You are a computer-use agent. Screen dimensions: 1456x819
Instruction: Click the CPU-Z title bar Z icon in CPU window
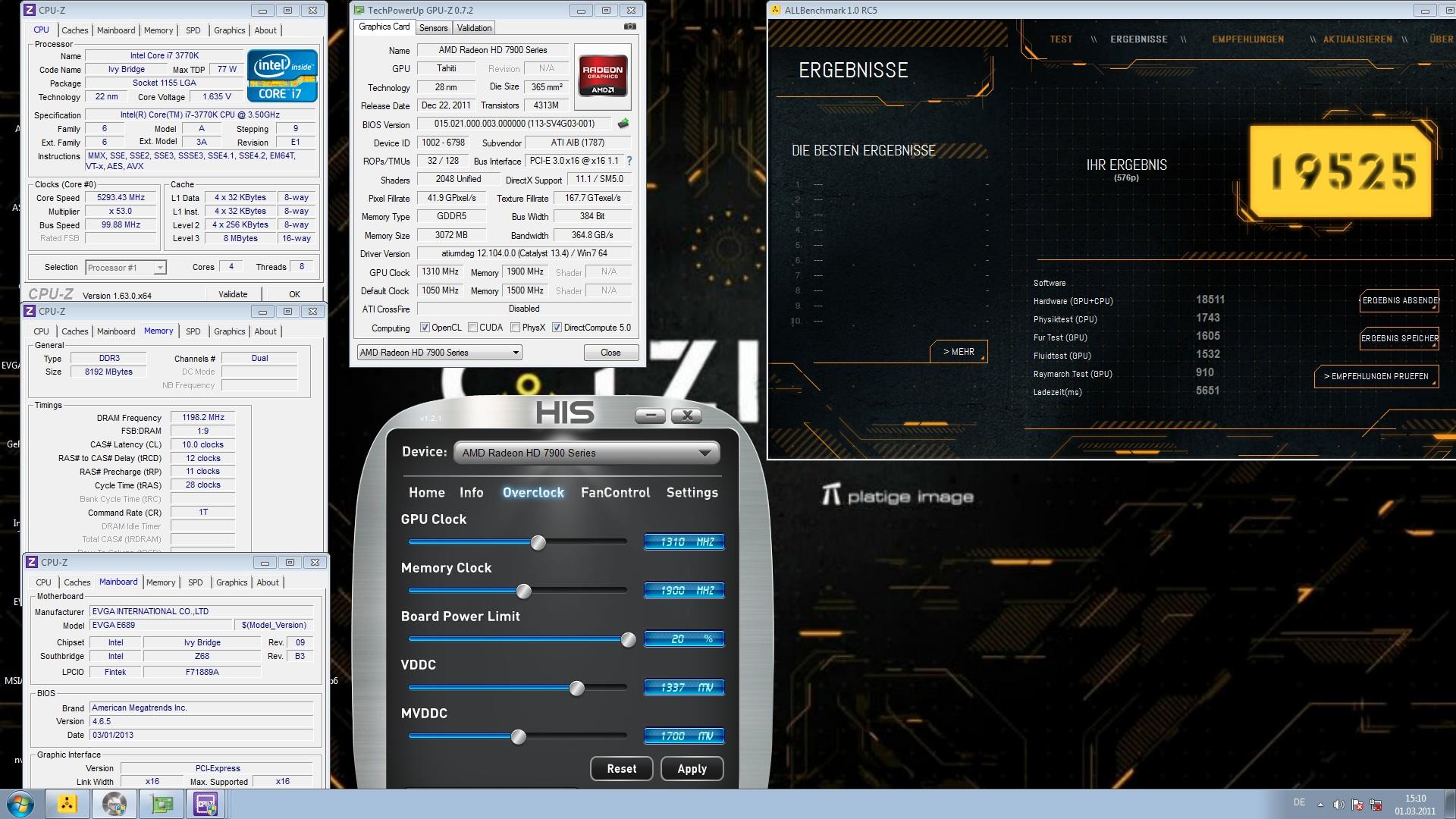[29, 11]
